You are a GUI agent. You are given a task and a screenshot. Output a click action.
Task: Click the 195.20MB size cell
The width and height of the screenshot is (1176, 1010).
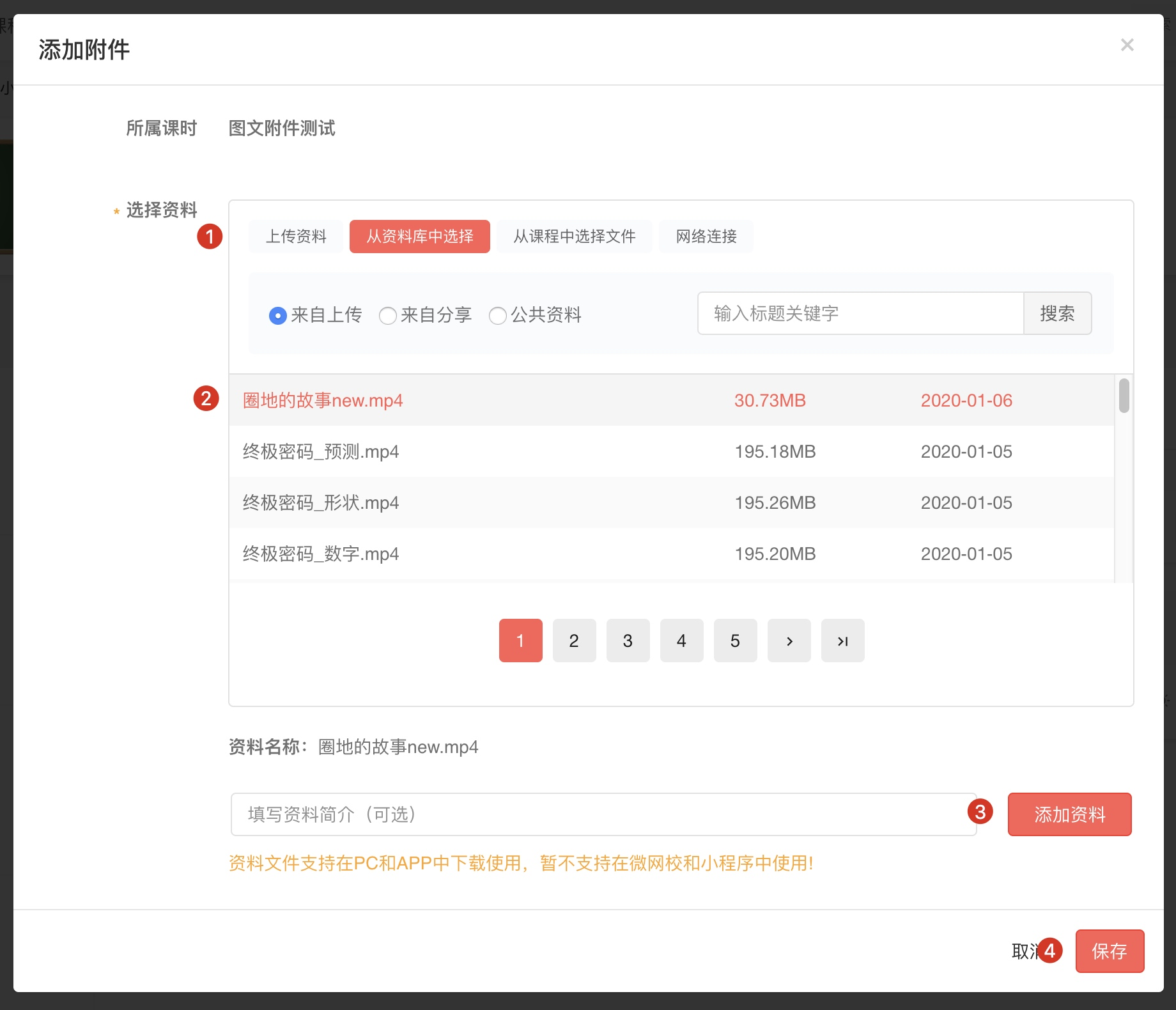pos(775,554)
